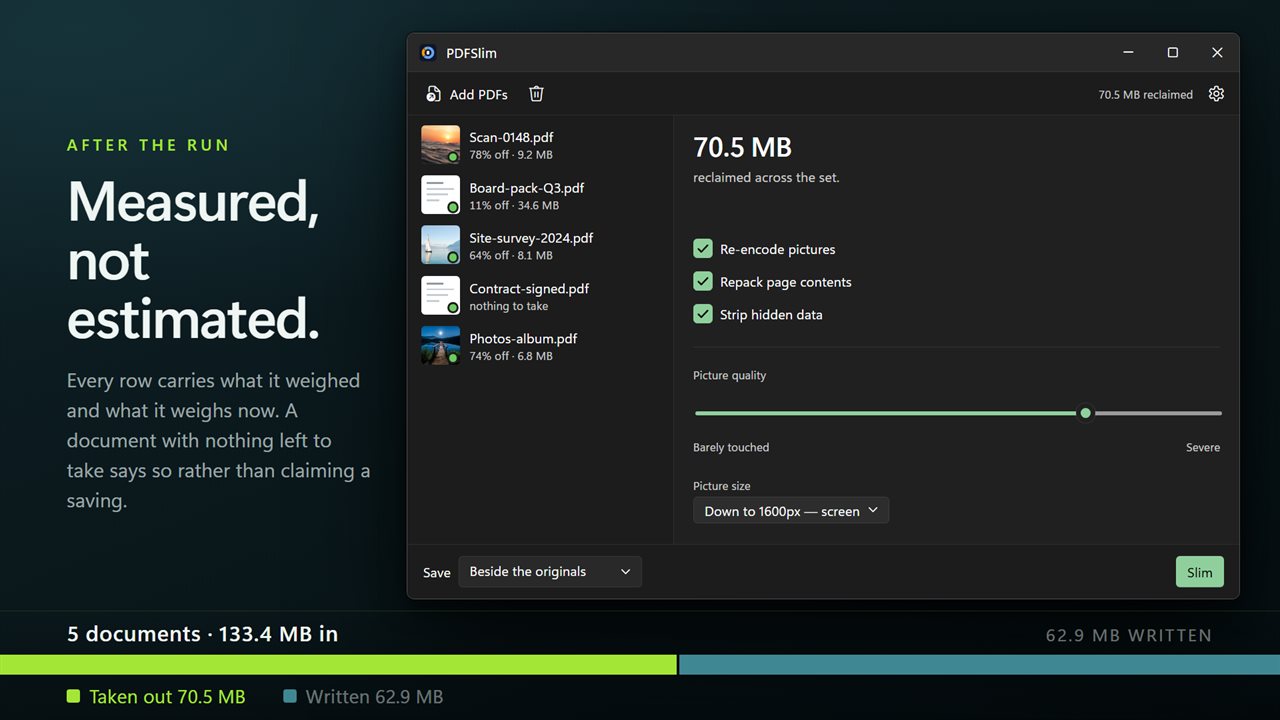The image size is (1280, 720).
Task: Click the "Severe" slider label
Action: click(1203, 447)
